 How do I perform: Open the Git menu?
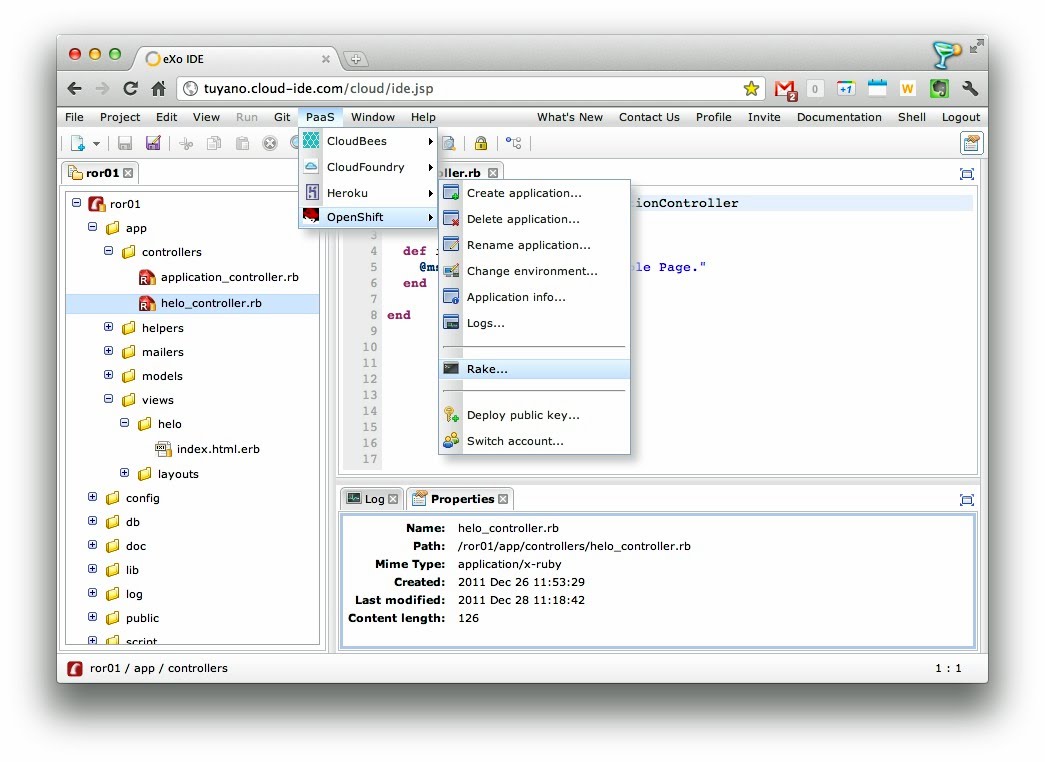point(282,117)
